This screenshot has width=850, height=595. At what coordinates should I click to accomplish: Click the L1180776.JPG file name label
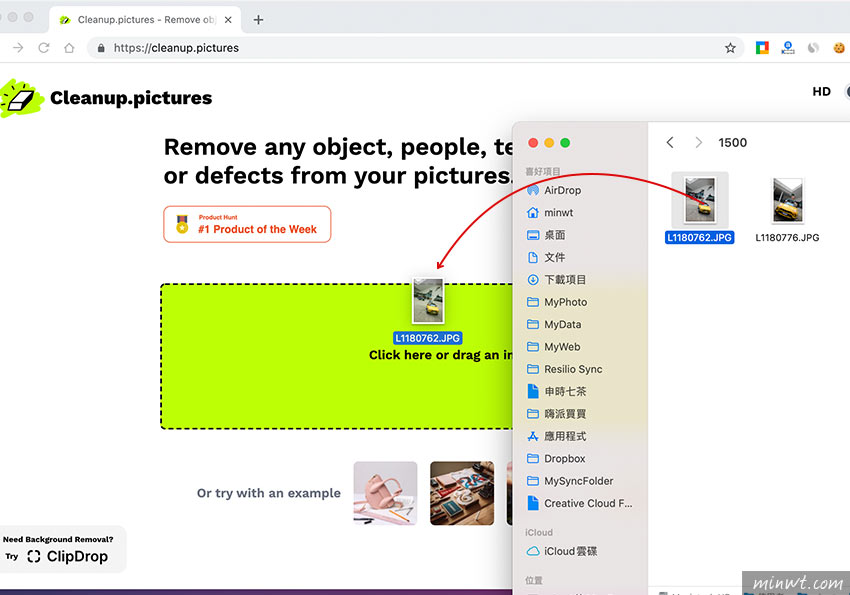[x=787, y=238]
